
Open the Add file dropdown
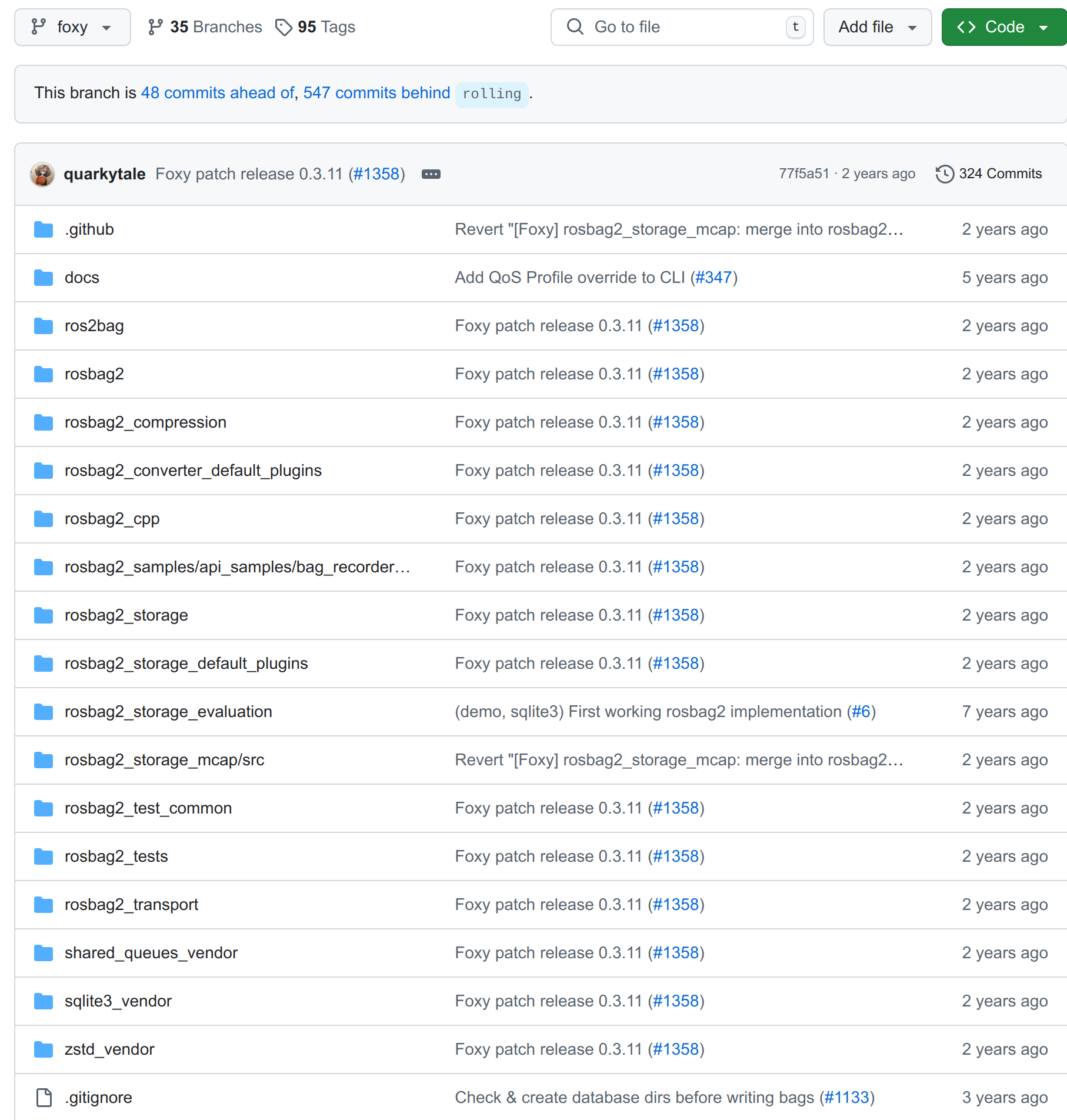click(x=877, y=27)
